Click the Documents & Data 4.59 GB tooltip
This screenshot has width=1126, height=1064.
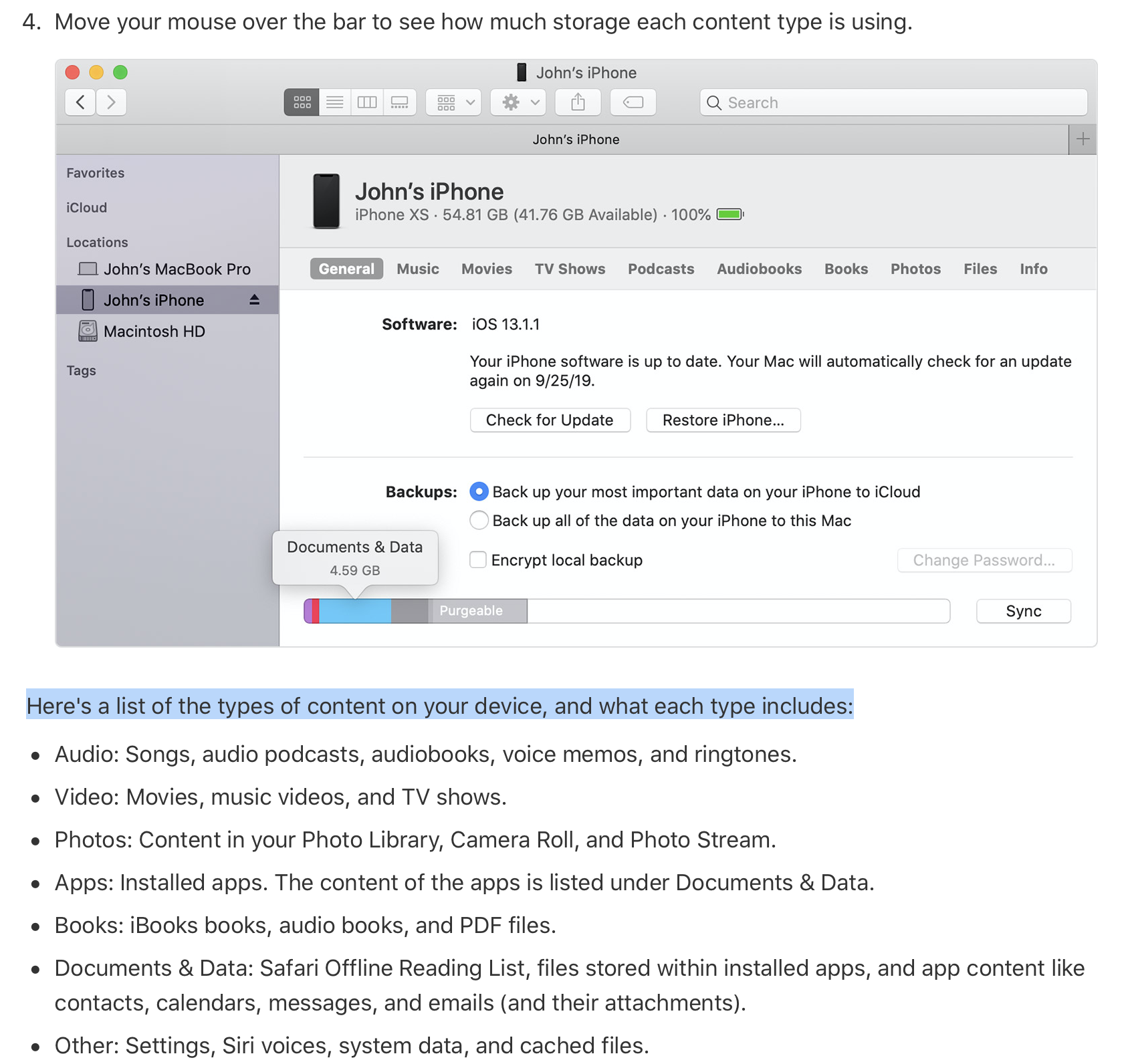pos(355,558)
